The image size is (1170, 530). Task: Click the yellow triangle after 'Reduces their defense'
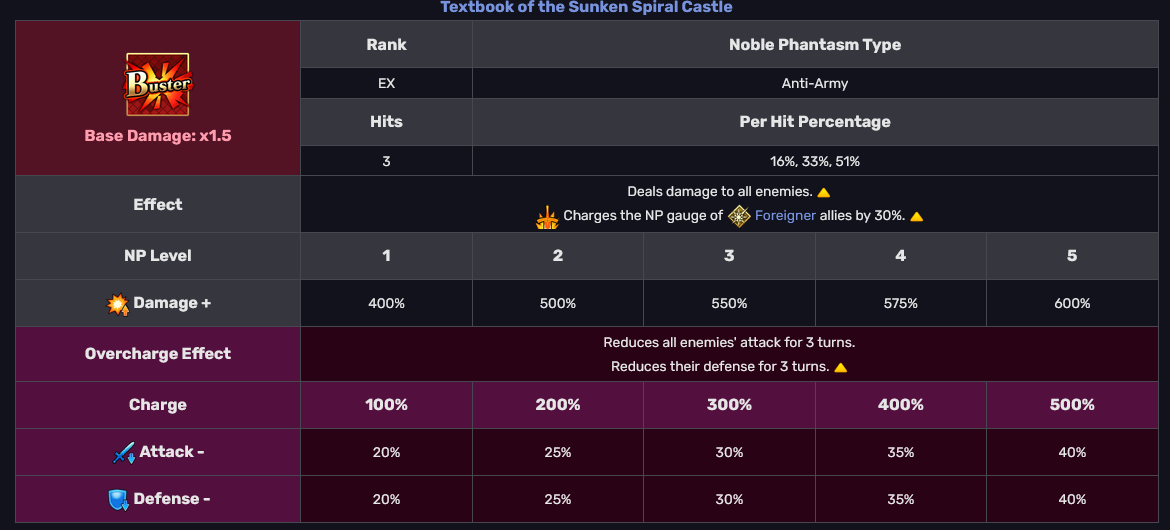(840, 367)
